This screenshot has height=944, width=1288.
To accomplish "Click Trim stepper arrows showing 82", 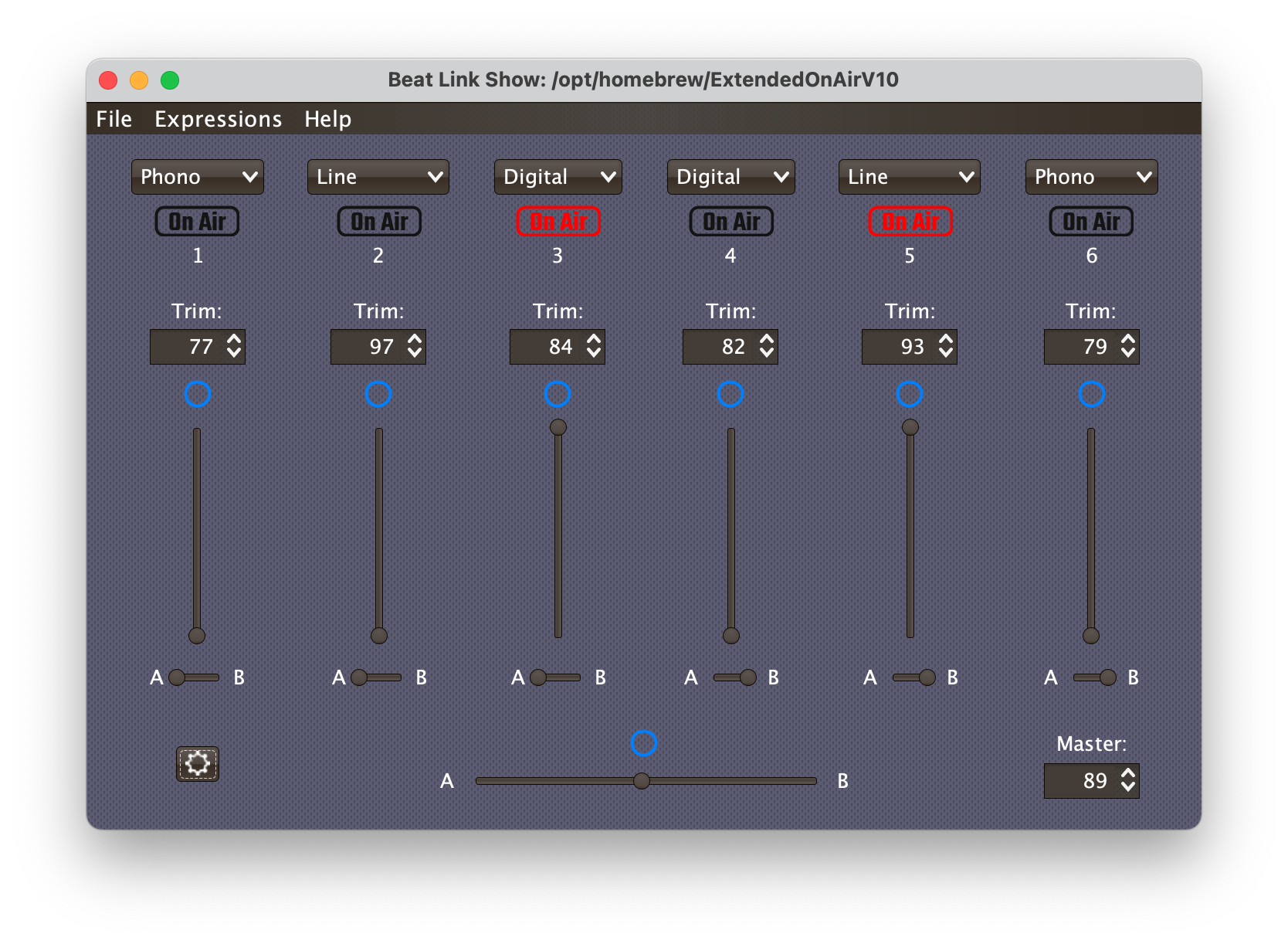I will [768, 347].
